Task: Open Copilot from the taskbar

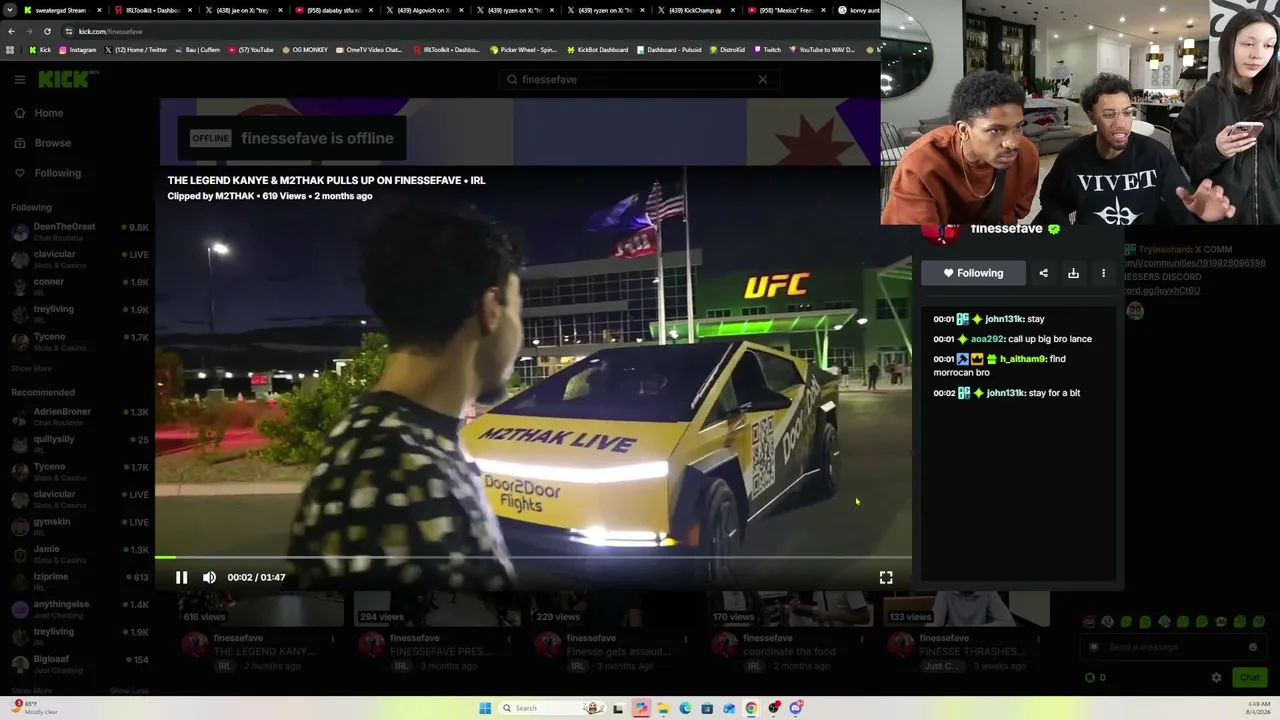Action: coord(641,708)
